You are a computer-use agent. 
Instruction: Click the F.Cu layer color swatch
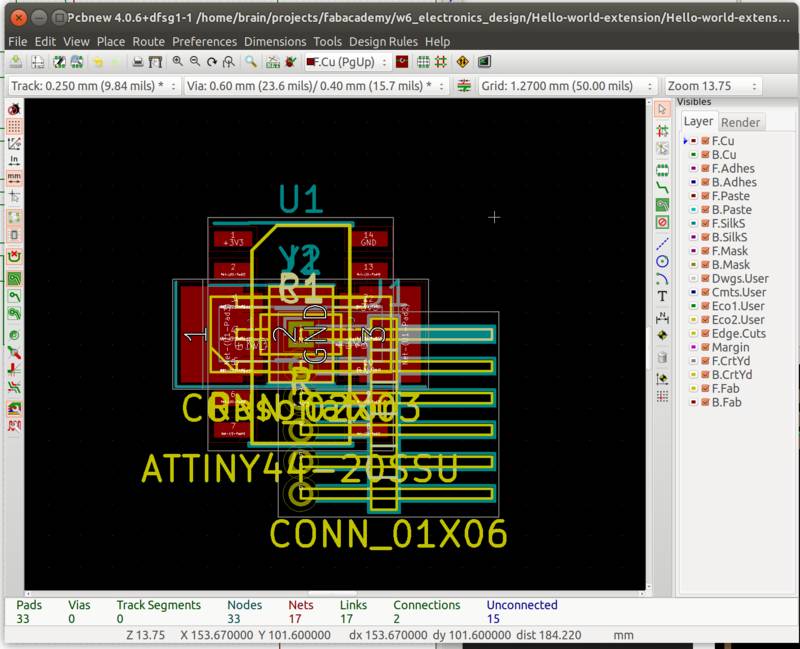pyautogui.click(x=694, y=140)
